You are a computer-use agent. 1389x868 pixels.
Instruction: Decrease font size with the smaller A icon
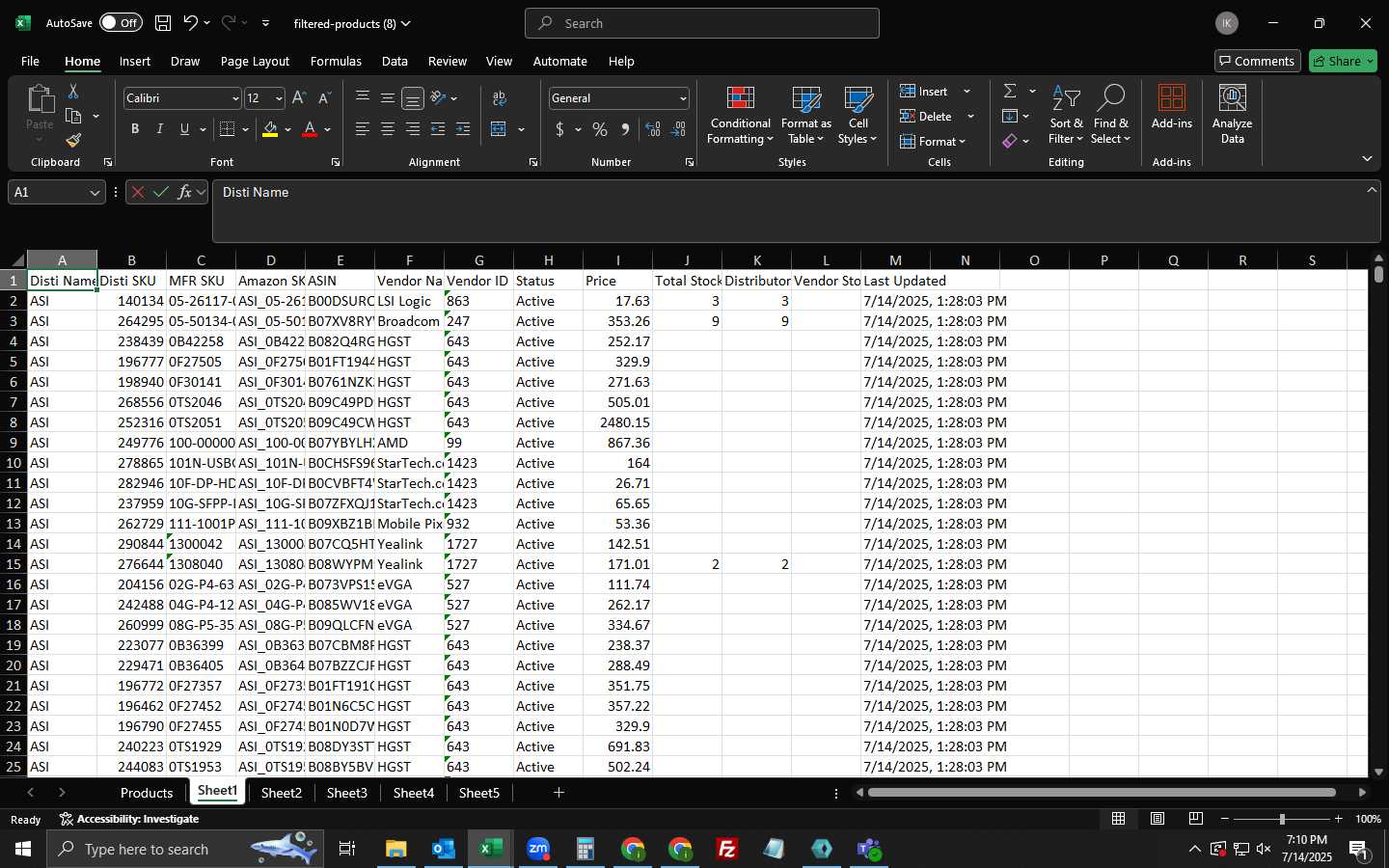[x=324, y=97]
